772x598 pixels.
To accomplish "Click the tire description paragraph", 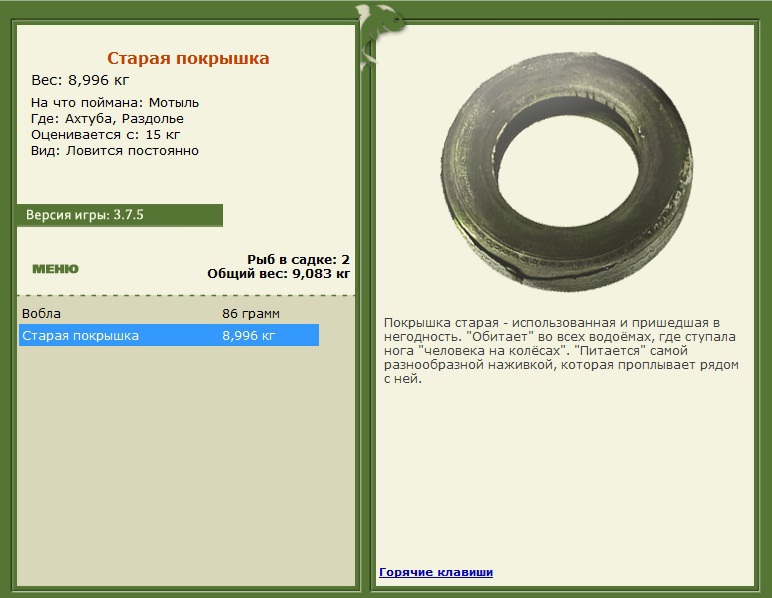I will click(561, 350).
